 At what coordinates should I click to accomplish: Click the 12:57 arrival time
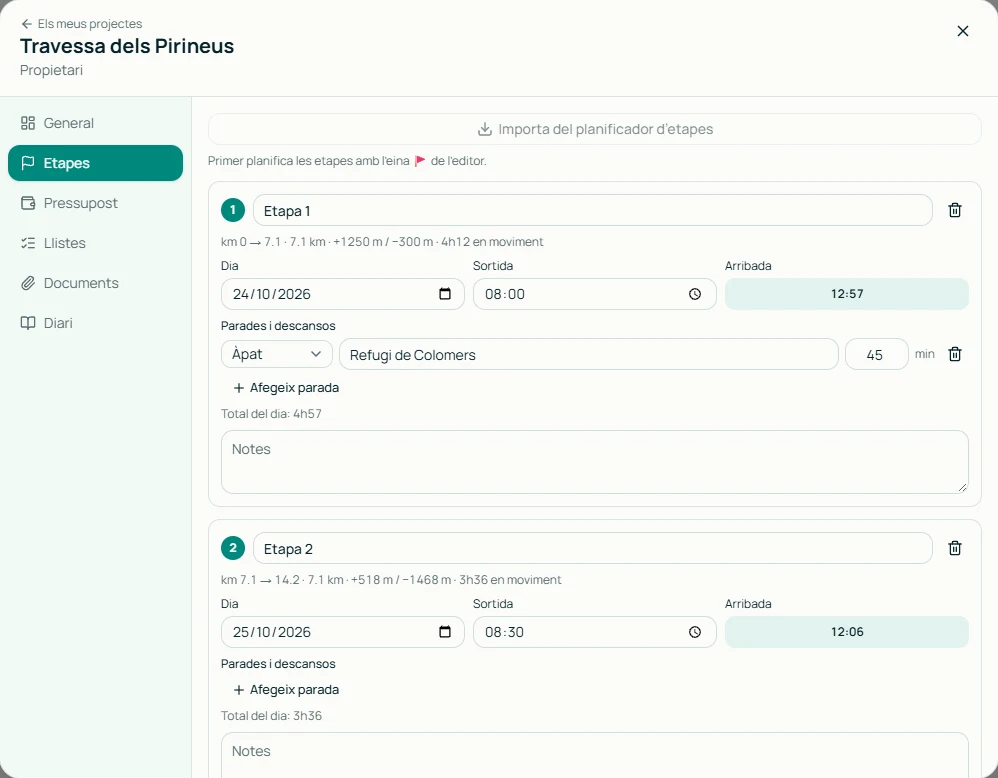pyautogui.click(x=847, y=294)
